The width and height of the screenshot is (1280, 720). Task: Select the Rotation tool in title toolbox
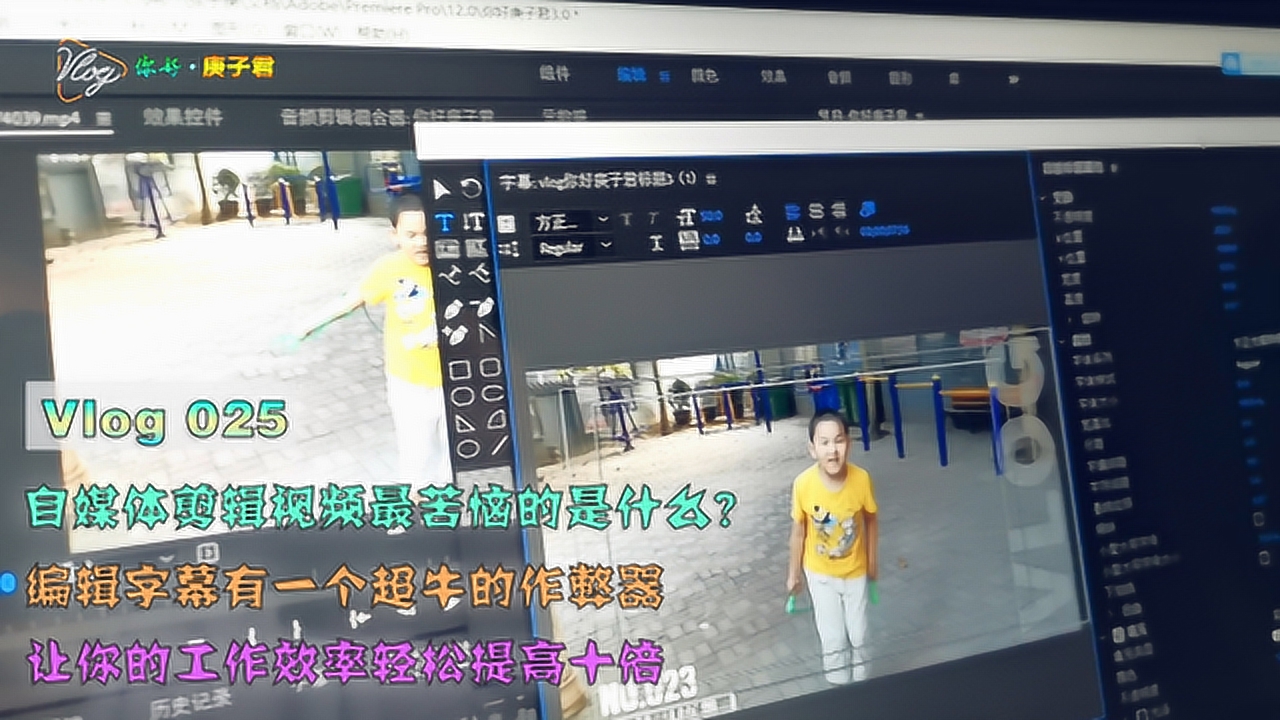(471, 188)
